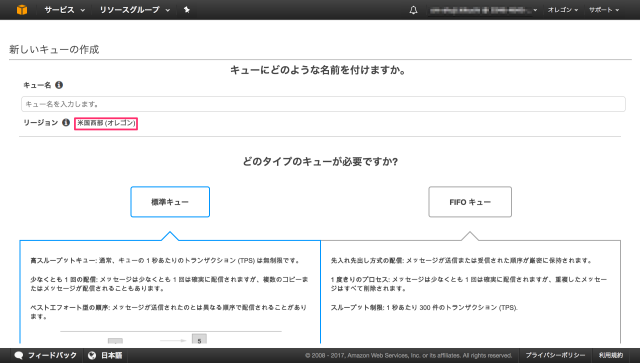Open the プライバシーポリシー link
The image size is (640, 363).
click(555, 355)
